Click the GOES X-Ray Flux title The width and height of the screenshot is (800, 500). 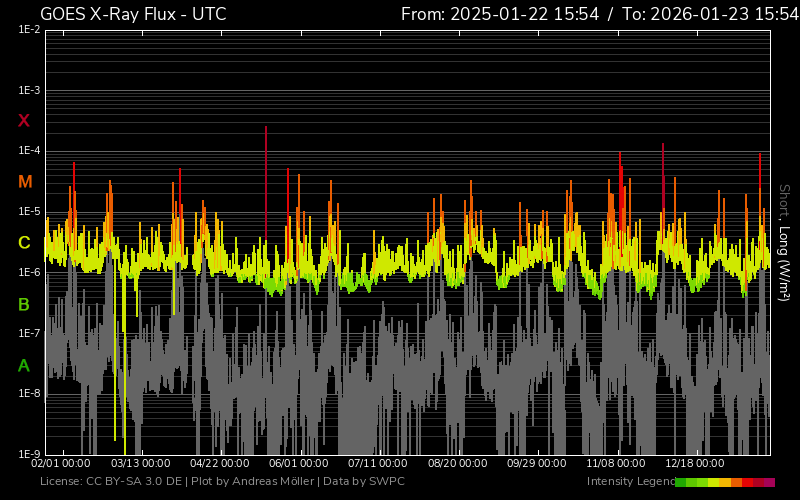(133, 14)
